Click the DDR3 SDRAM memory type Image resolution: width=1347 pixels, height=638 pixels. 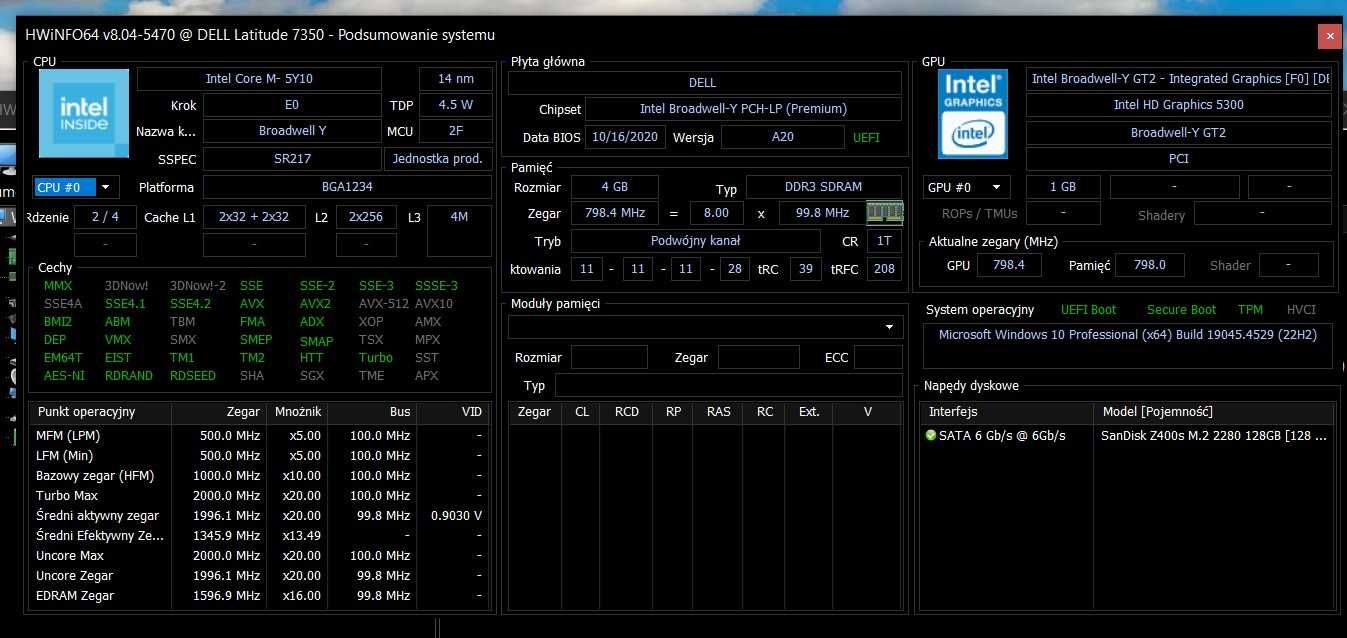824,187
